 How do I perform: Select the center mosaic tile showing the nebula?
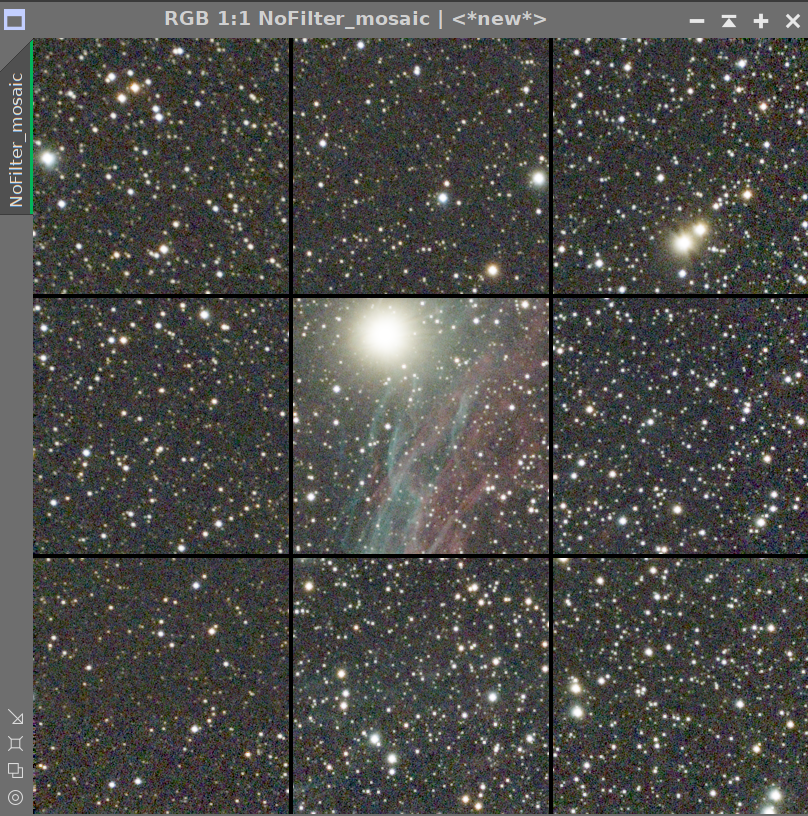[x=421, y=426]
